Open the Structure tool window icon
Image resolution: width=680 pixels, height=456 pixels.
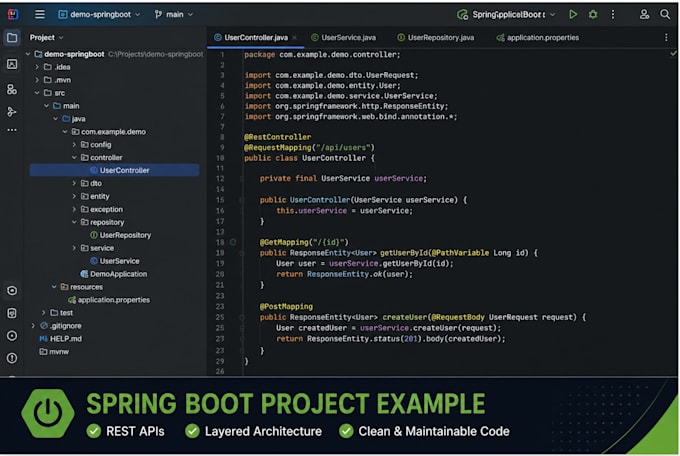tap(12, 89)
